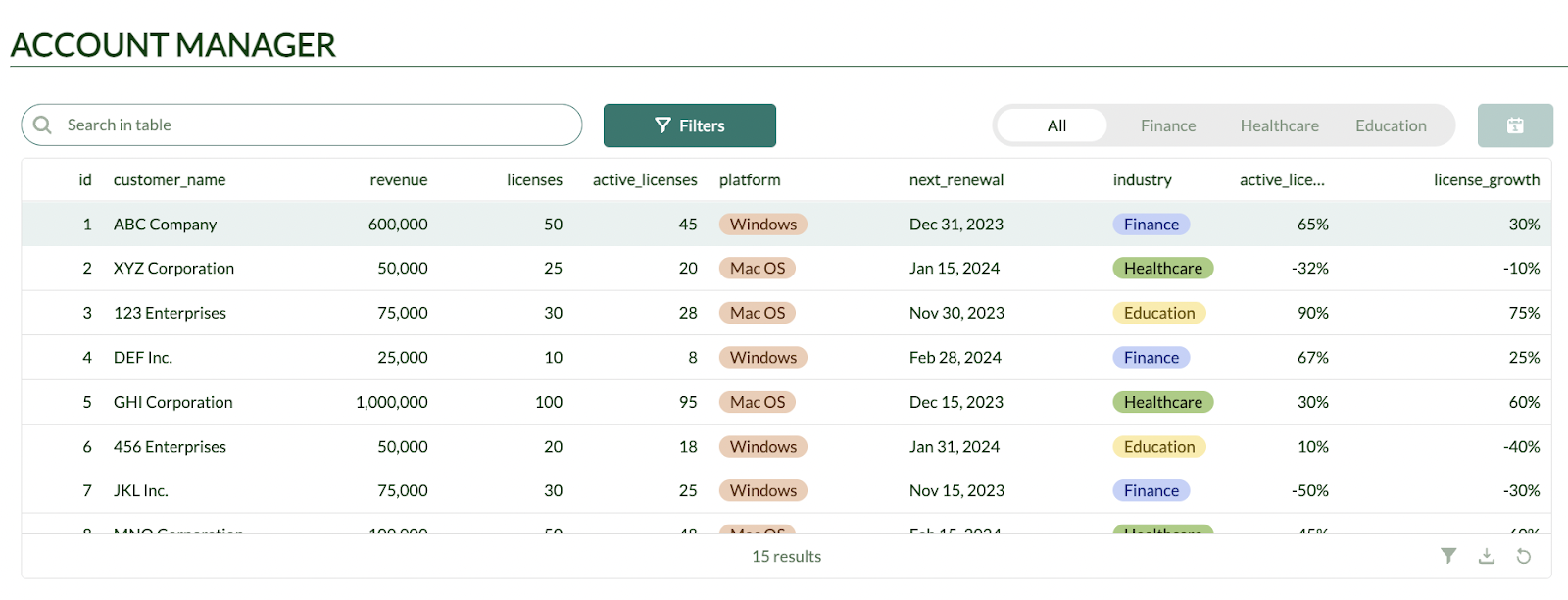The image size is (1568, 600).
Task: Click Education tag in 123 Enterprises row
Action: (x=1159, y=313)
